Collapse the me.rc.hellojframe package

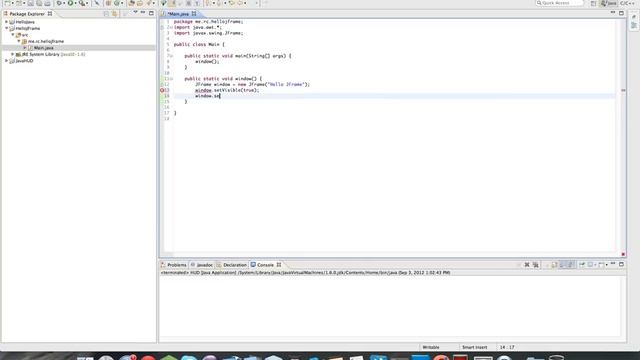point(19,41)
